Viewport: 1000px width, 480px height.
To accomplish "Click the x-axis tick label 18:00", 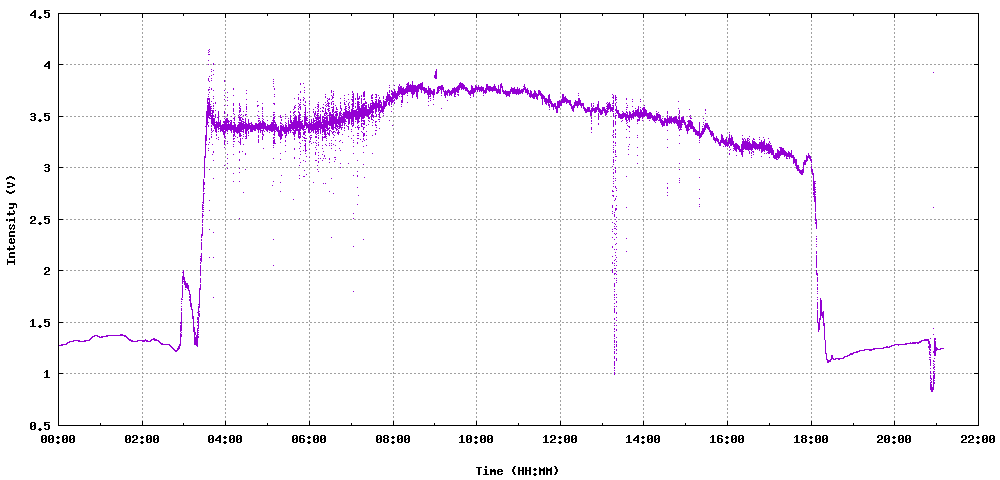I will click(811, 439).
